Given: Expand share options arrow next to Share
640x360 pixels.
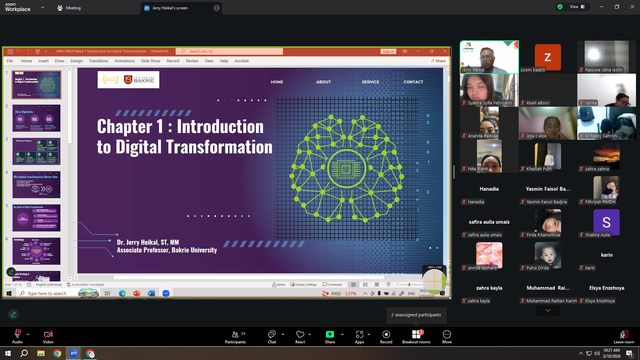Looking at the screenshot, I should pos(342,334).
